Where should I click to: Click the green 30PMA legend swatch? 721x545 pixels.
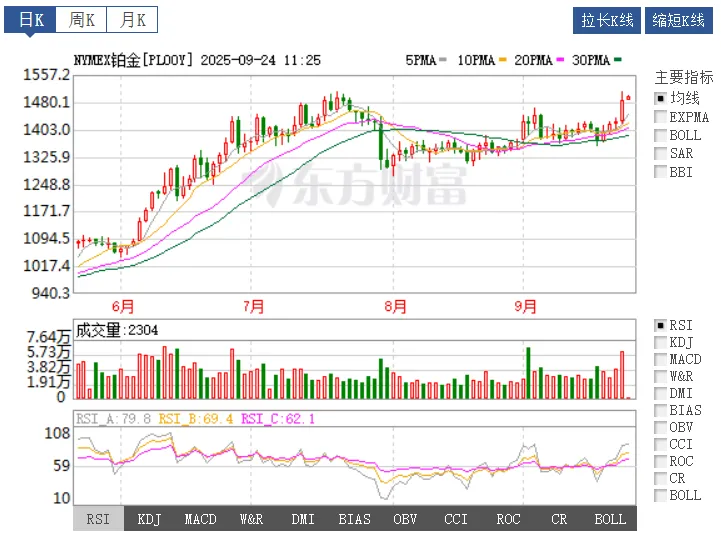click(x=617, y=60)
